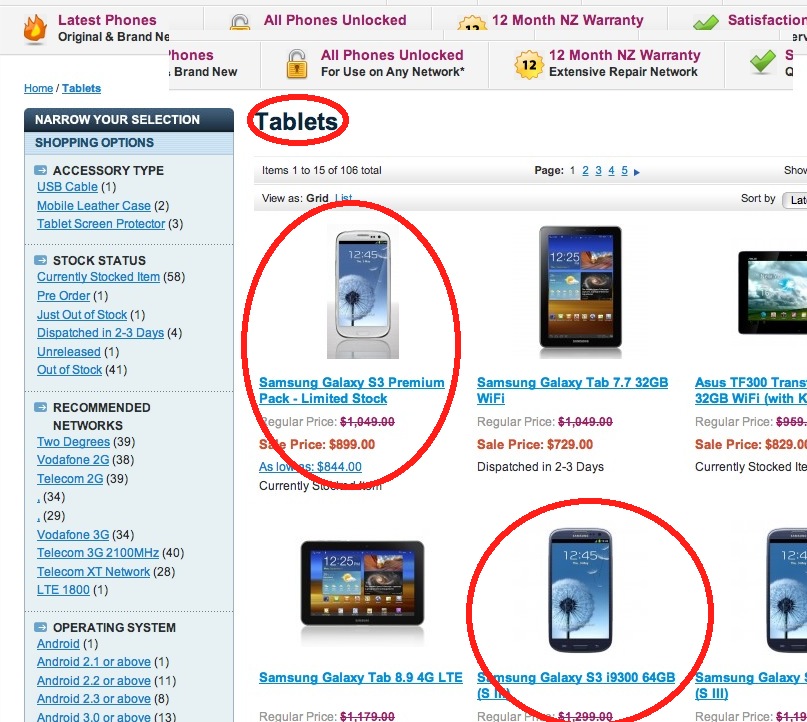The width and height of the screenshot is (807, 722).
Task: Click the arrow icon beside Accessory Type
Action: point(41,170)
